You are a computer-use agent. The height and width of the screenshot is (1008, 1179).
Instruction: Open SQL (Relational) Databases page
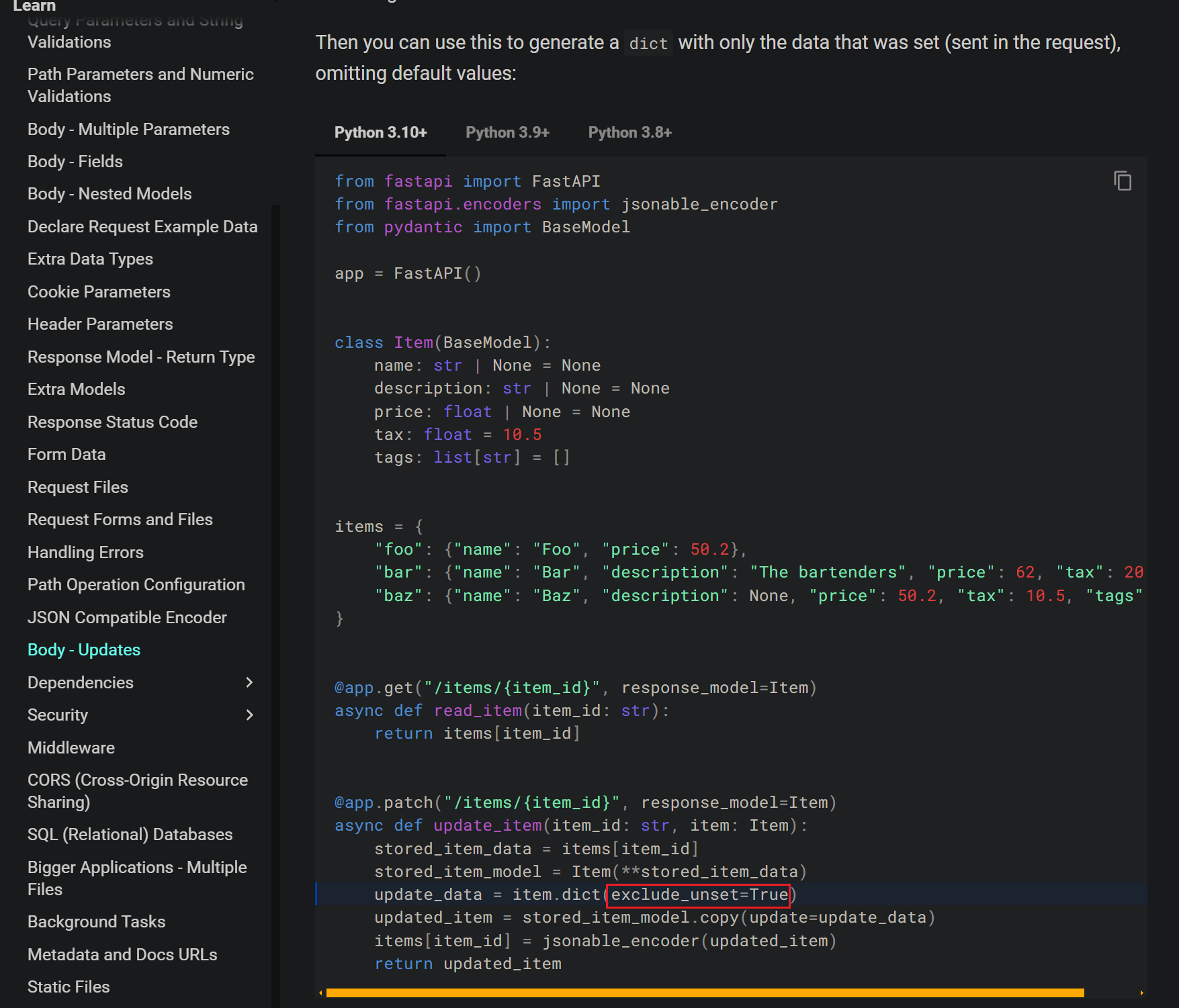click(130, 835)
